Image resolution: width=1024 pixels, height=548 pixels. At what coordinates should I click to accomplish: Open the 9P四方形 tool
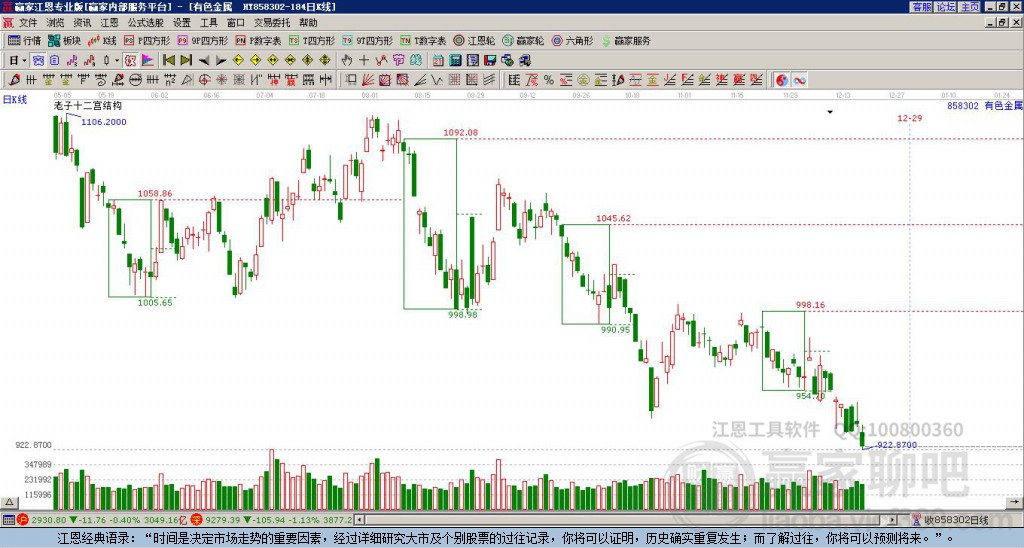[x=203, y=40]
